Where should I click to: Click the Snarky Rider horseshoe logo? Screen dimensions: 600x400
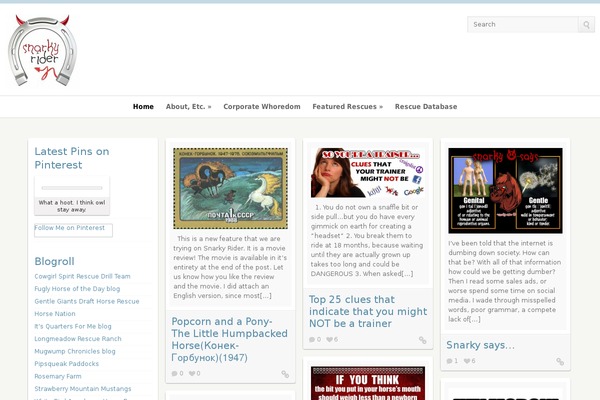pyautogui.click(x=42, y=50)
